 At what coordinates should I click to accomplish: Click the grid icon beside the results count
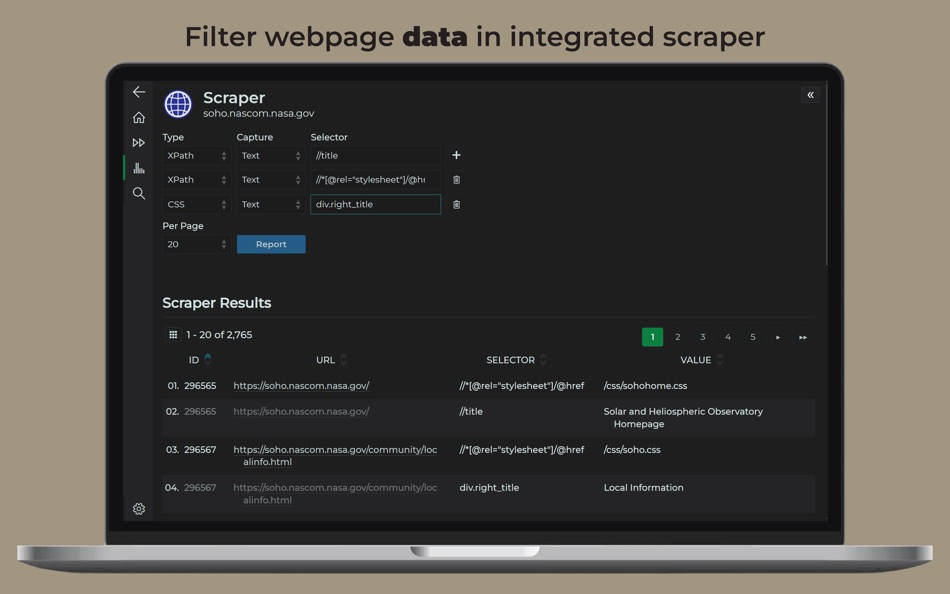coord(172,332)
